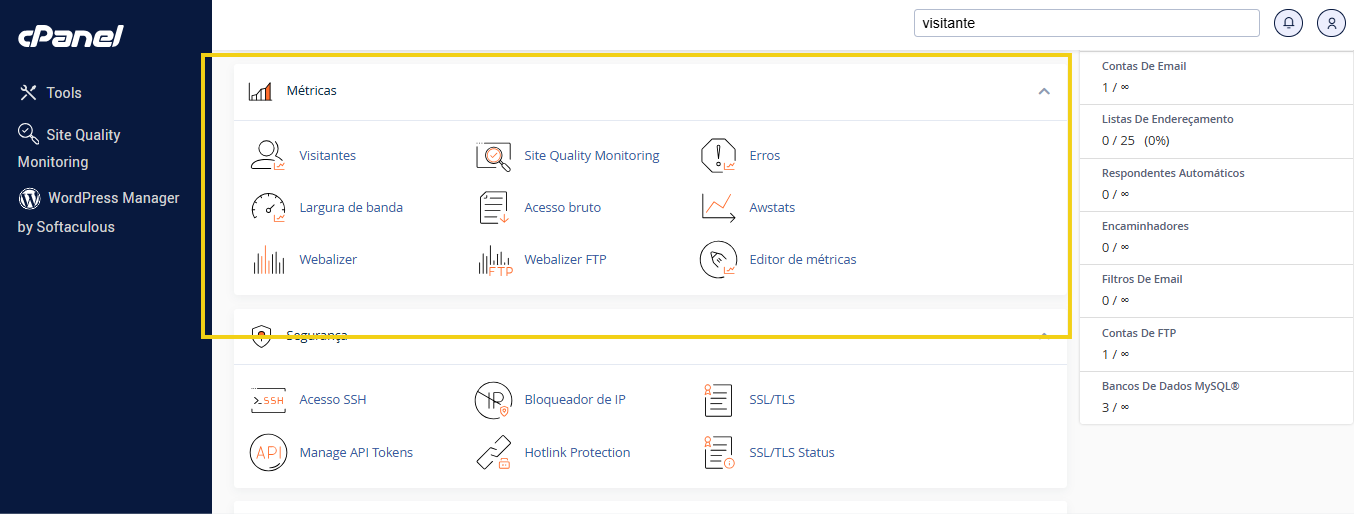
Task: Open the Bloqueador de IP icon
Action: 493,400
